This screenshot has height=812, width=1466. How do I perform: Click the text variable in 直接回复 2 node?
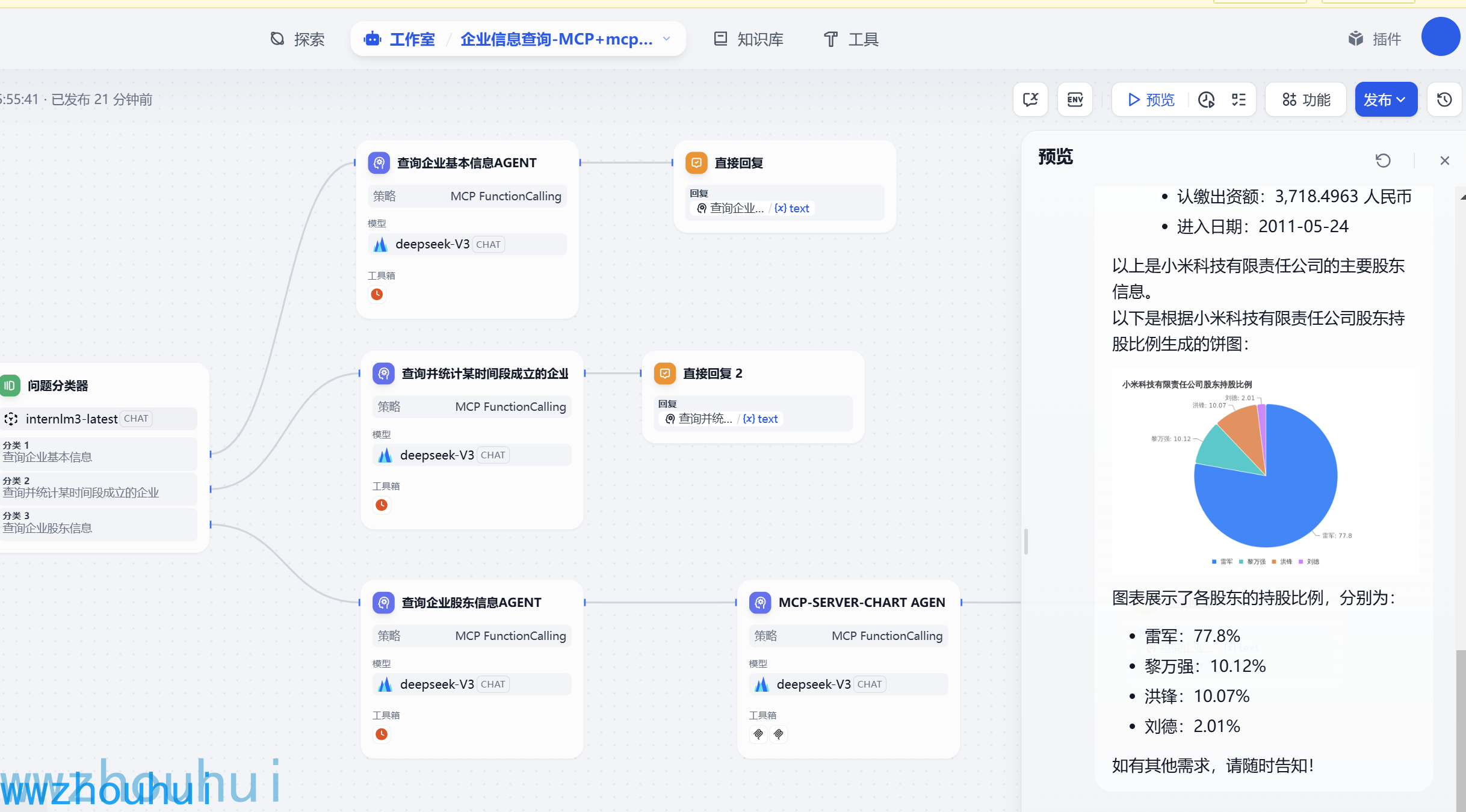tap(761, 419)
